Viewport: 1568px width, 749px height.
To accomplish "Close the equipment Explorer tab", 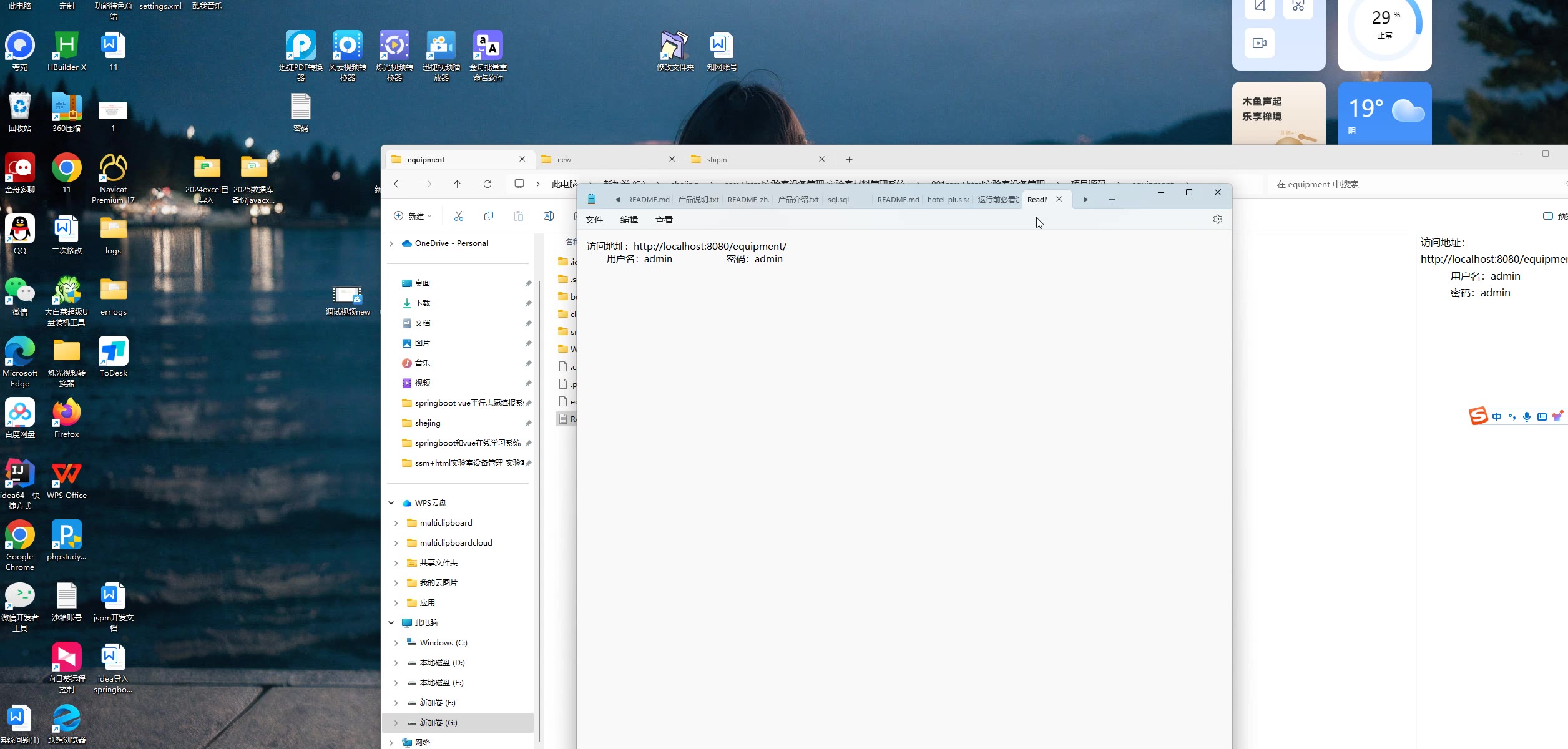I will pyautogui.click(x=522, y=159).
